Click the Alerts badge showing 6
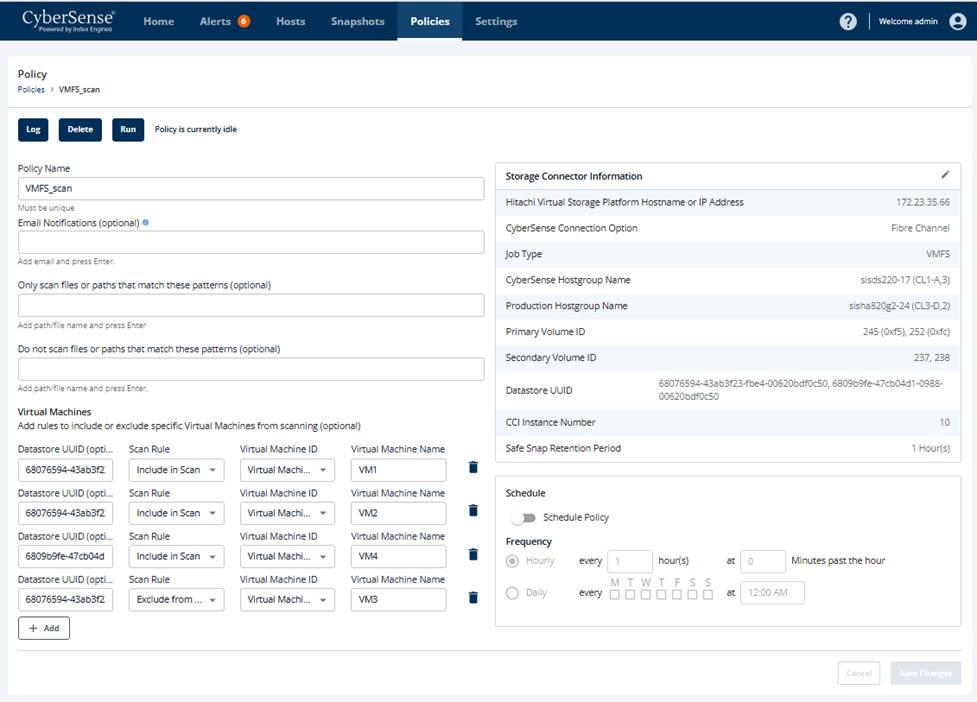977x702 pixels. [244, 21]
